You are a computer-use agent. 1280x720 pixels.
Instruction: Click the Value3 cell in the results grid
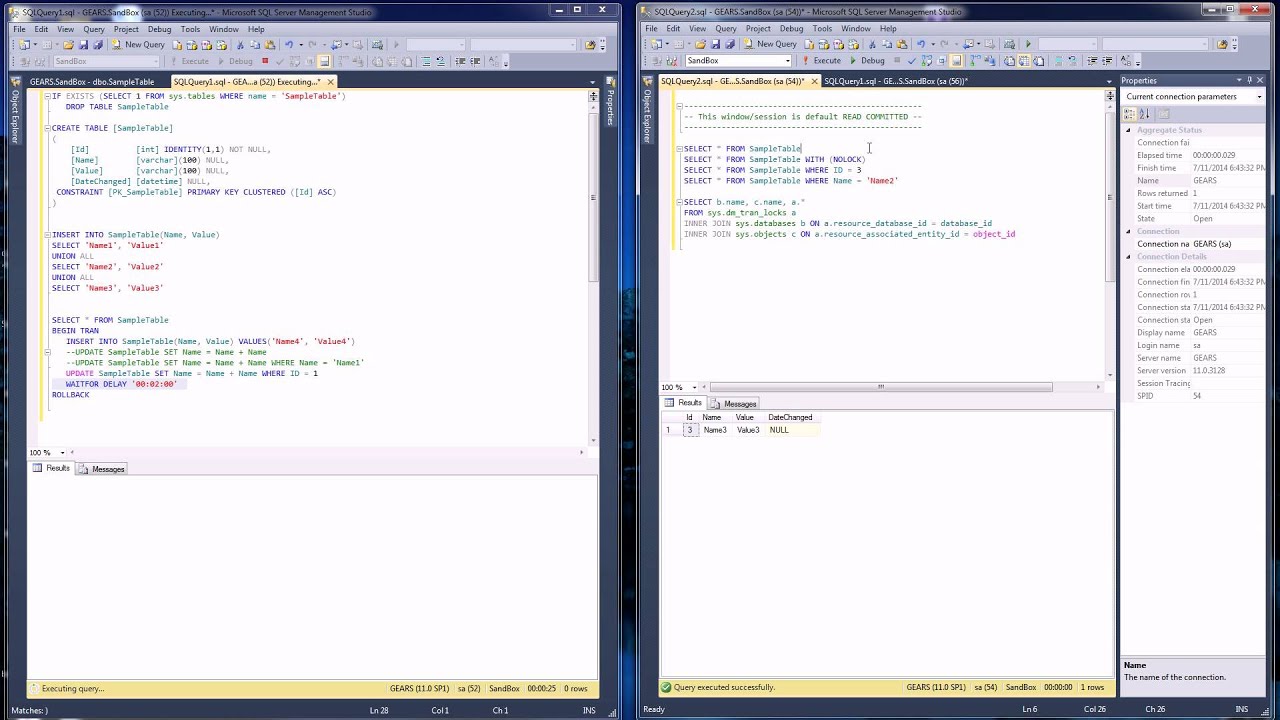pyautogui.click(x=749, y=430)
